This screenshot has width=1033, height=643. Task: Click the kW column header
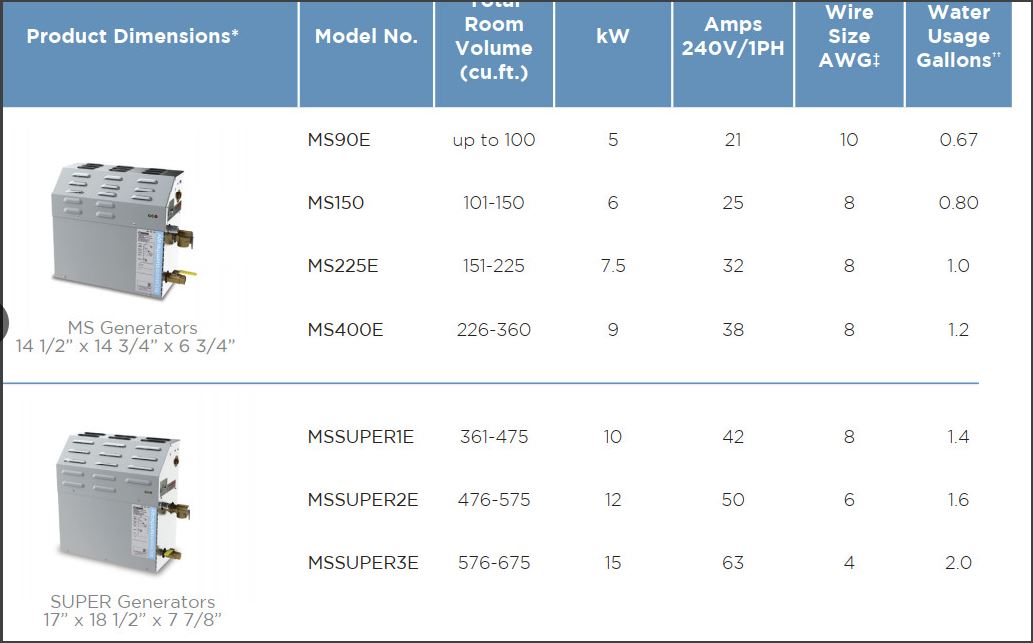pyautogui.click(x=613, y=37)
